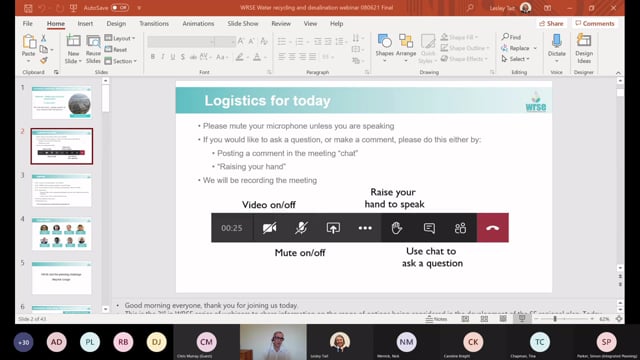The image size is (640, 360).
Task: Start Dictate voice input
Action: (557, 48)
